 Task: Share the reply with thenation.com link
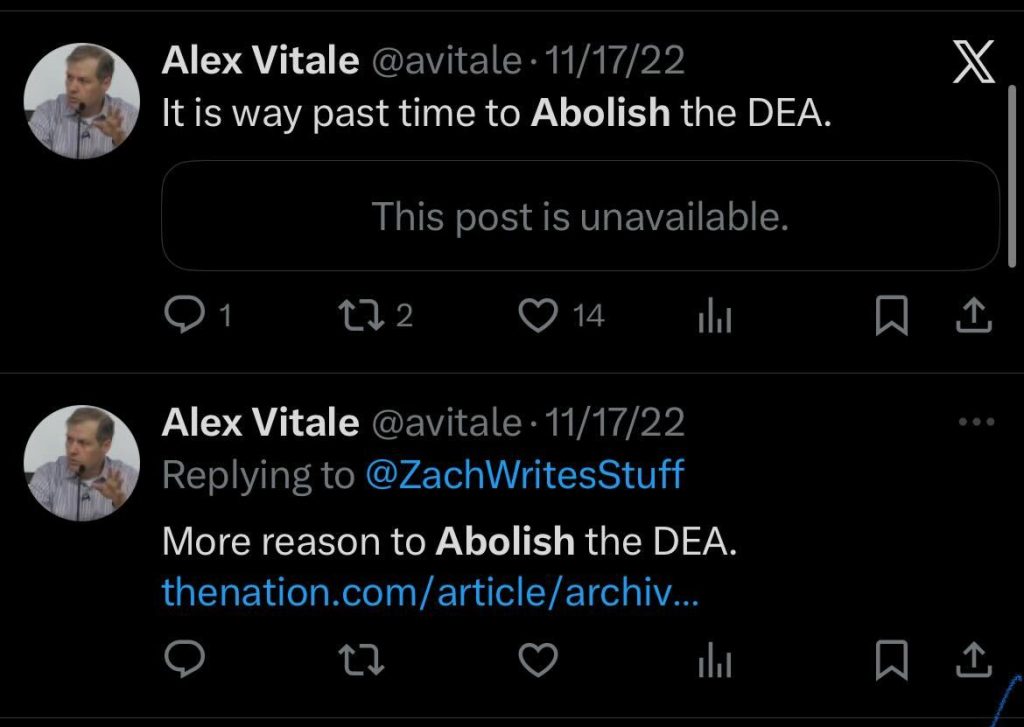[x=973, y=660]
